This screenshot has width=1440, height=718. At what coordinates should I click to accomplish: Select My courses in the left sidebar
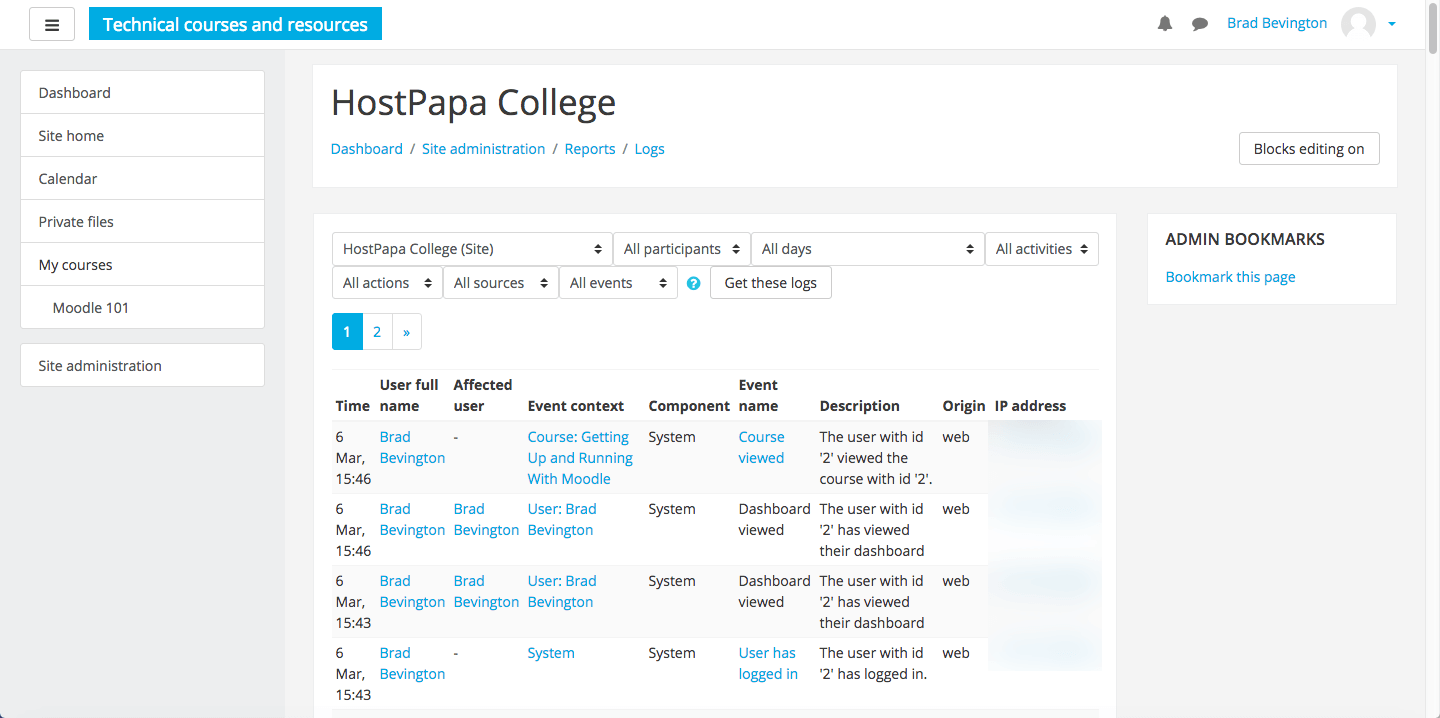point(142,264)
